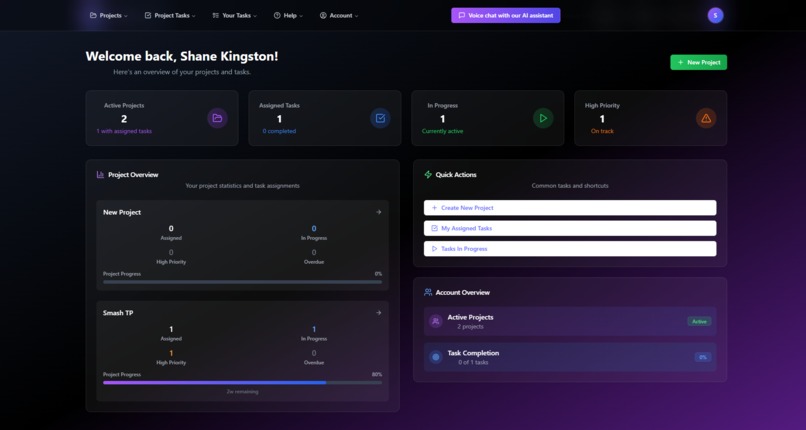Click the folder icon beside Projects

pyautogui.click(x=93, y=15)
